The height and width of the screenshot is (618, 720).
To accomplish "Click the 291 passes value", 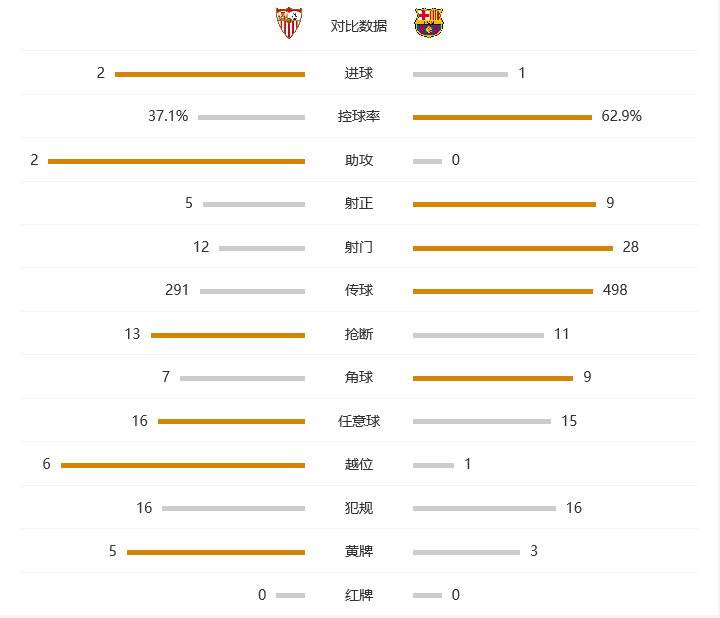I will point(177,290).
